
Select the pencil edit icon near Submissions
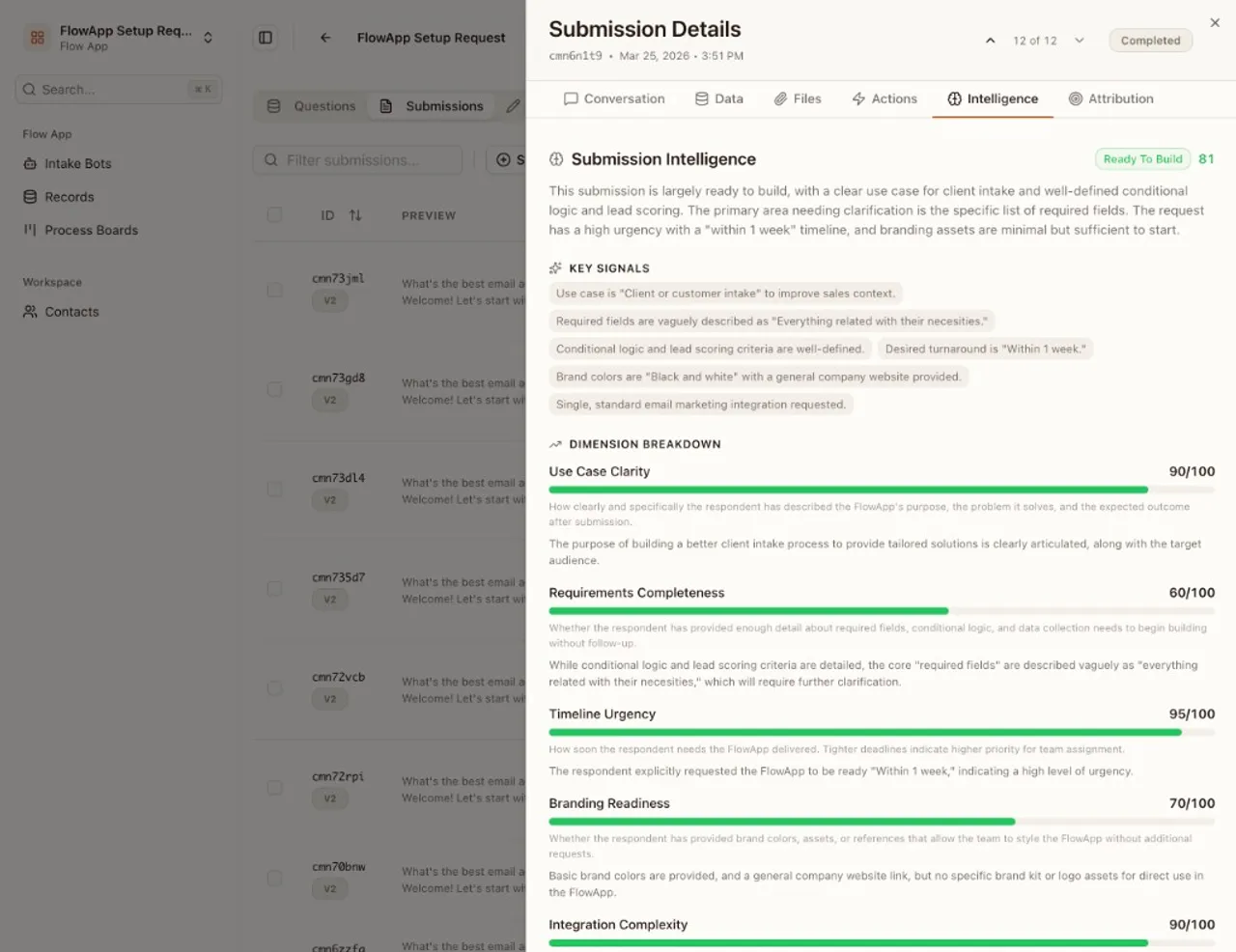pyautogui.click(x=513, y=106)
